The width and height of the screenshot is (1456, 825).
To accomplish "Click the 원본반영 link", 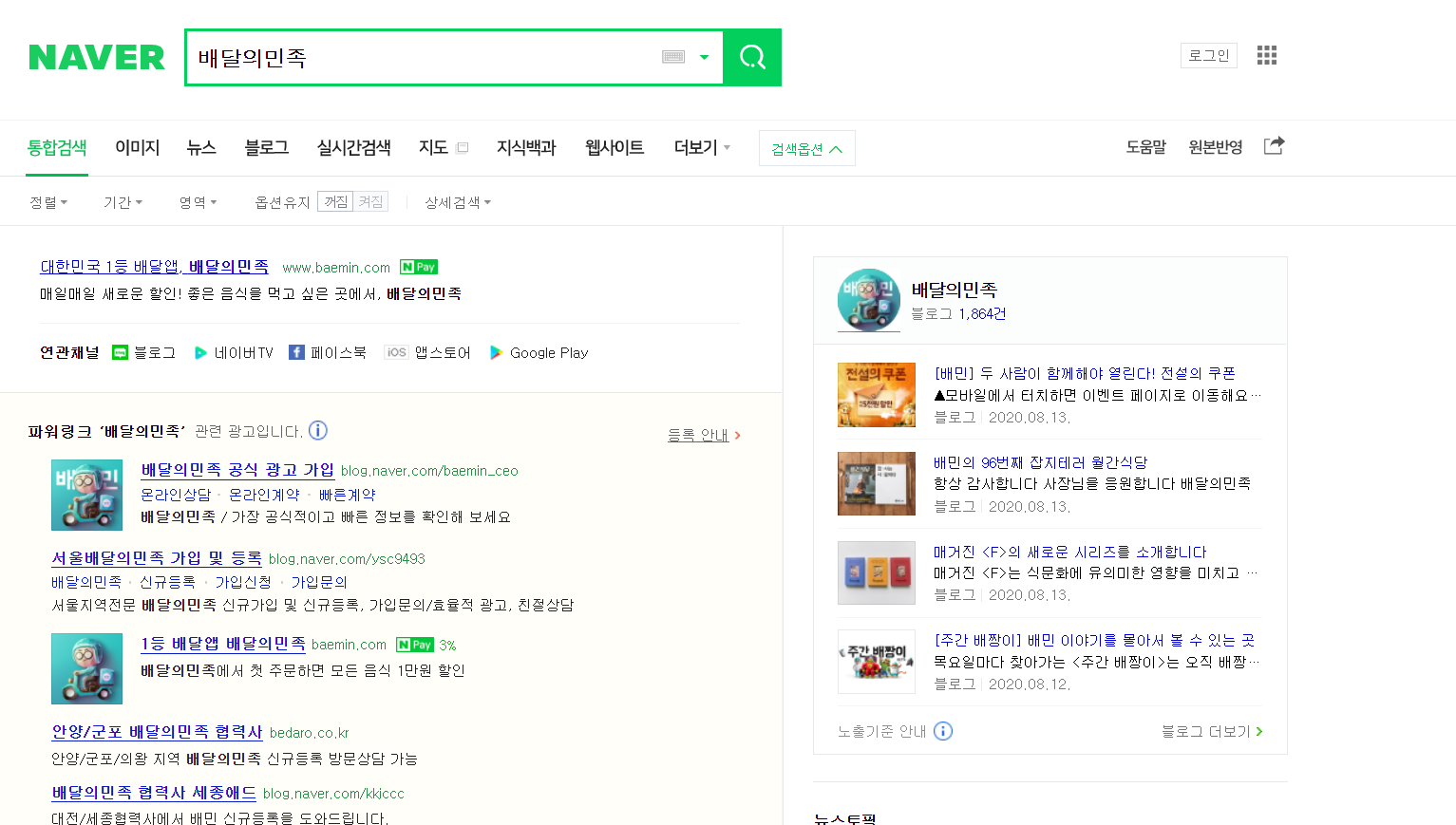I will 1216,147.
